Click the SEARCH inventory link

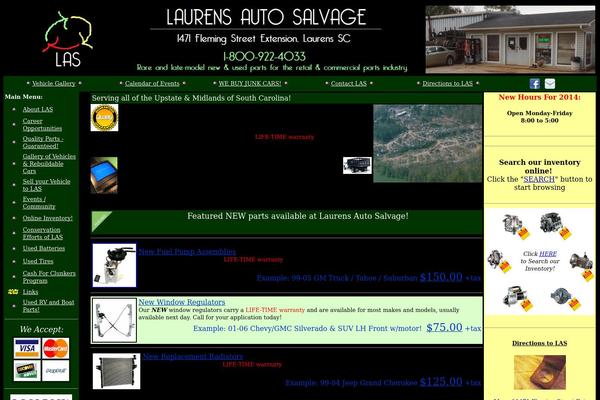pyautogui.click(x=539, y=179)
